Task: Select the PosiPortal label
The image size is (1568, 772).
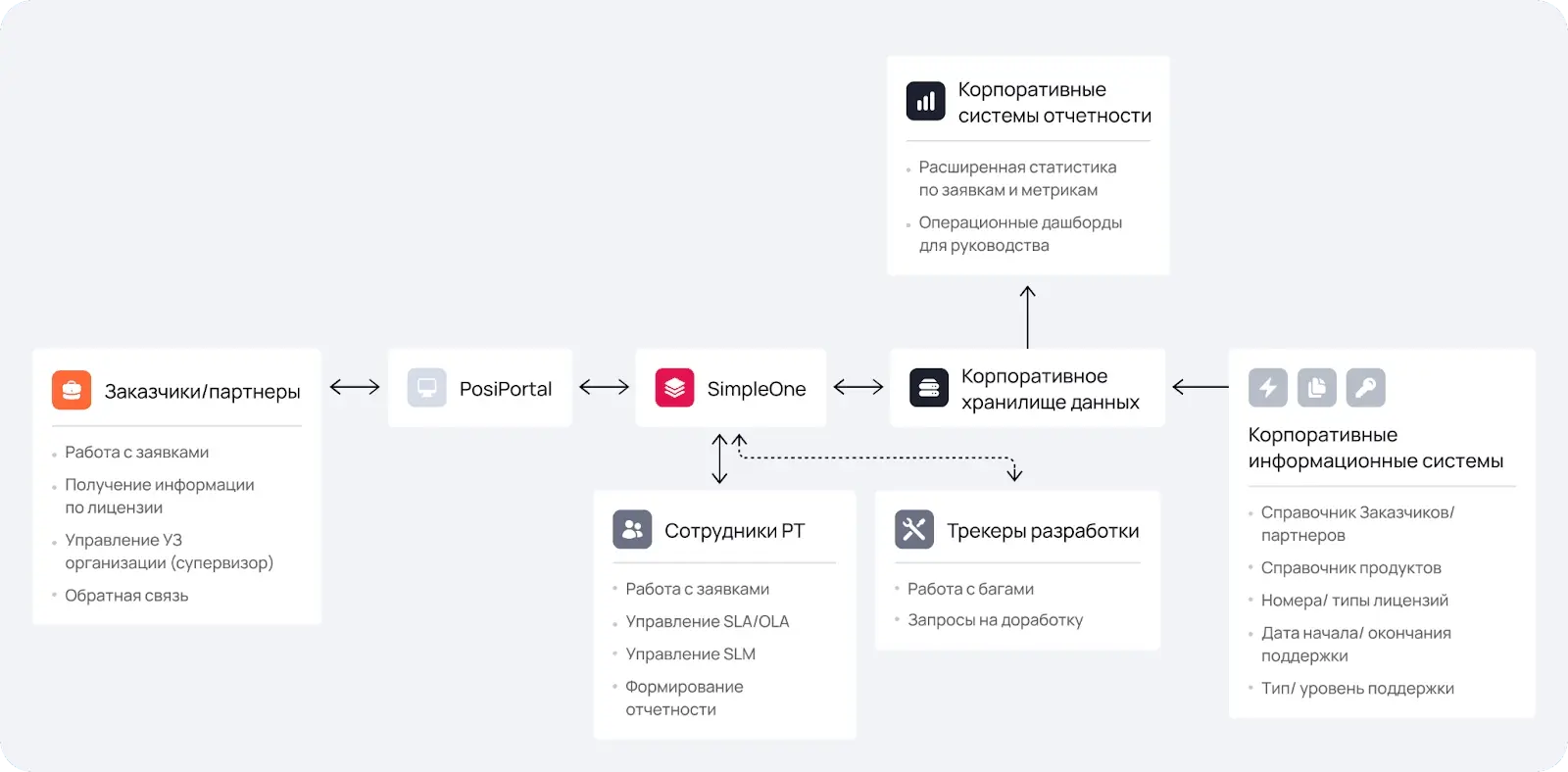Action: click(x=506, y=389)
